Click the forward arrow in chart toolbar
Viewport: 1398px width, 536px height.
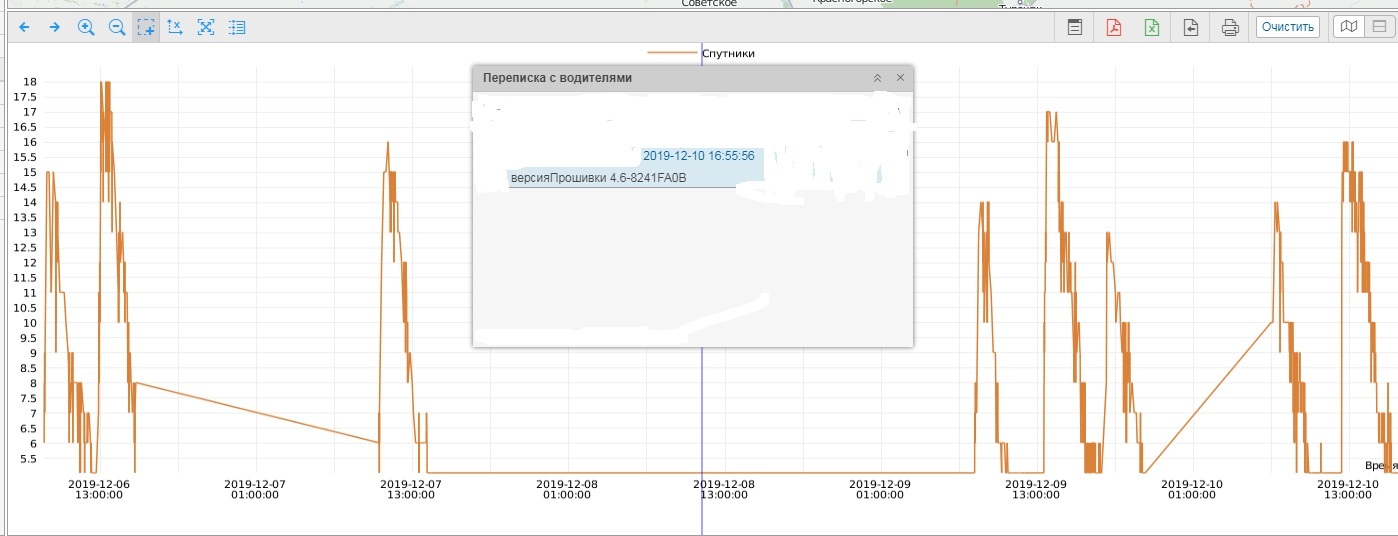(x=55, y=27)
